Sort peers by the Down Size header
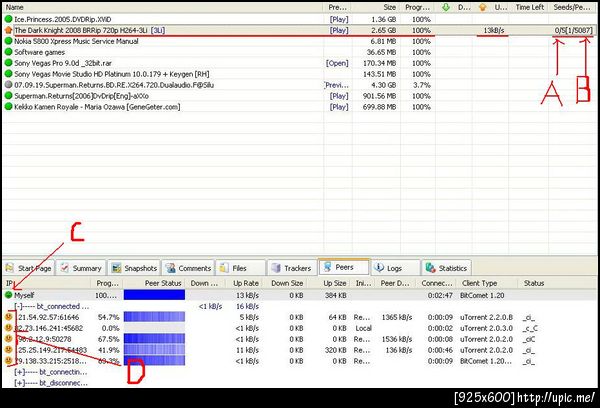 [287, 283]
